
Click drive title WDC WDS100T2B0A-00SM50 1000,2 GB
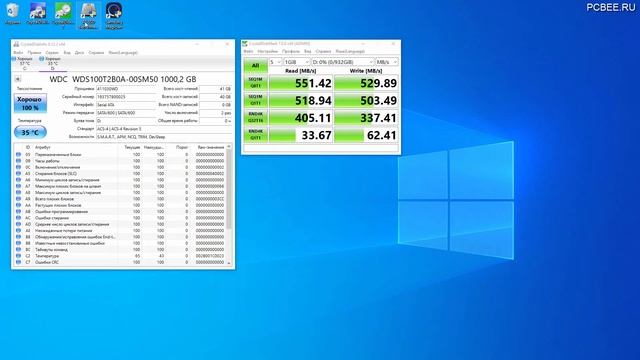click(123, 79)
